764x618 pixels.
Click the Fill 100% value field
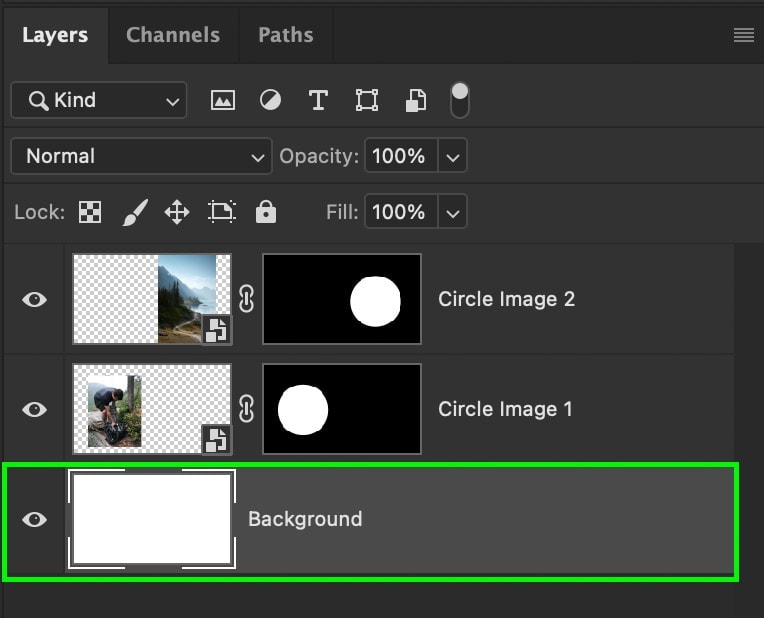(x=401, y=212)
